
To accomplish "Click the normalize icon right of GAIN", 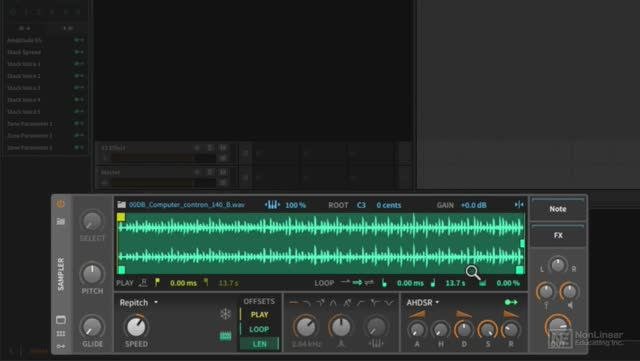I will [519, 204].
